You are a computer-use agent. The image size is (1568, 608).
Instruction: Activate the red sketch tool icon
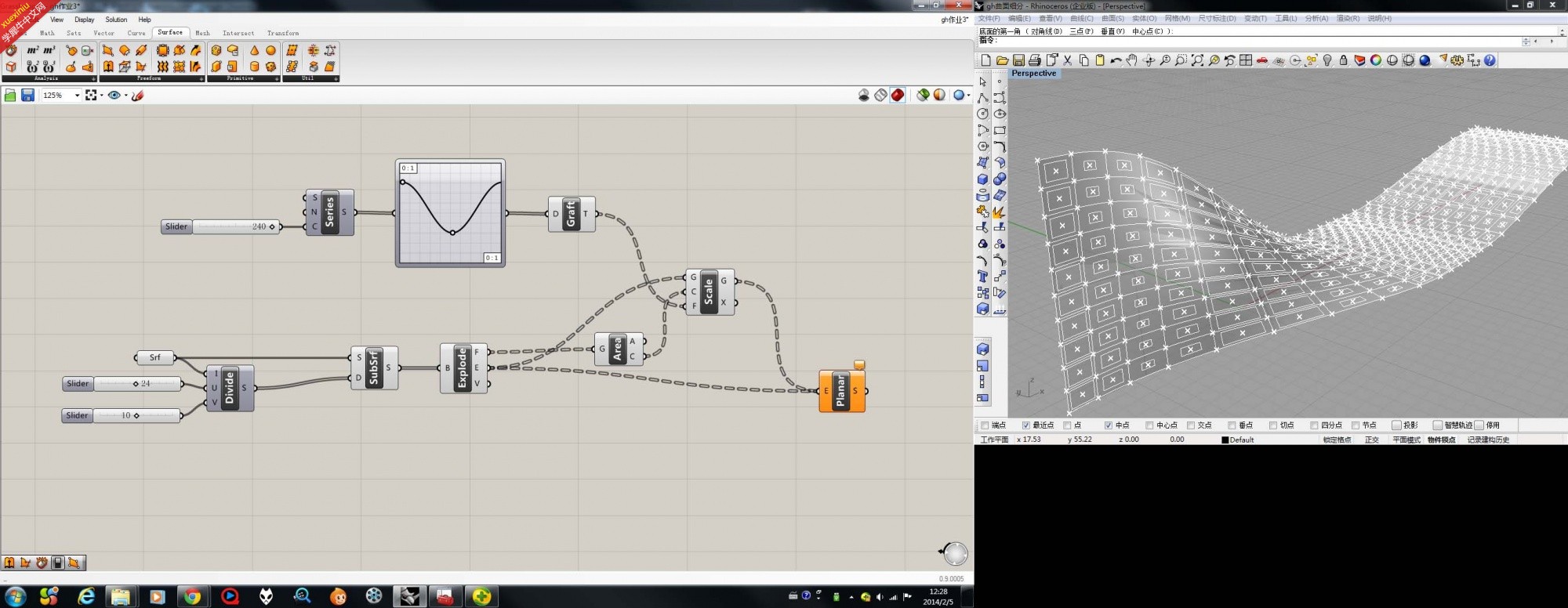(x=137, y=95)
